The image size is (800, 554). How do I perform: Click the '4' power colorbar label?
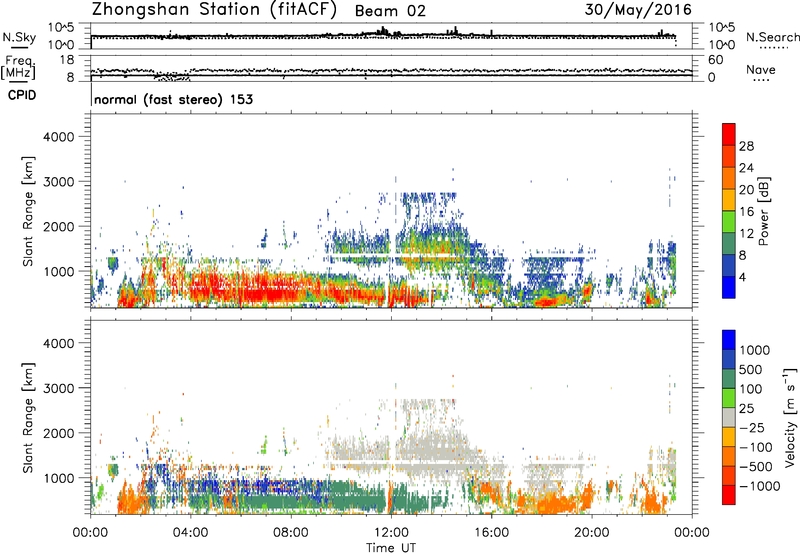tap(743, 277)
